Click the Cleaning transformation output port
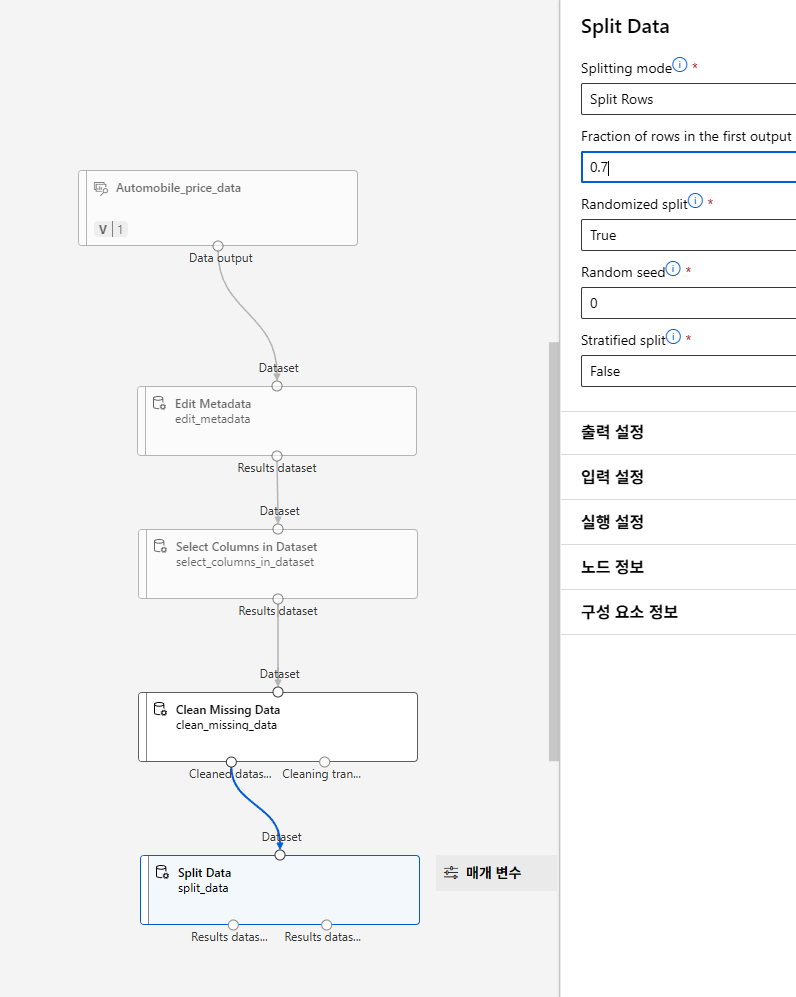 point(325,762)
